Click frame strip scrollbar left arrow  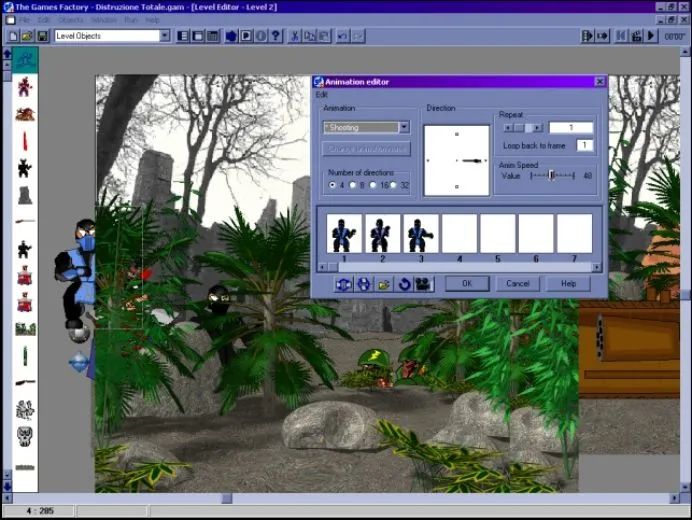(323, 267)
